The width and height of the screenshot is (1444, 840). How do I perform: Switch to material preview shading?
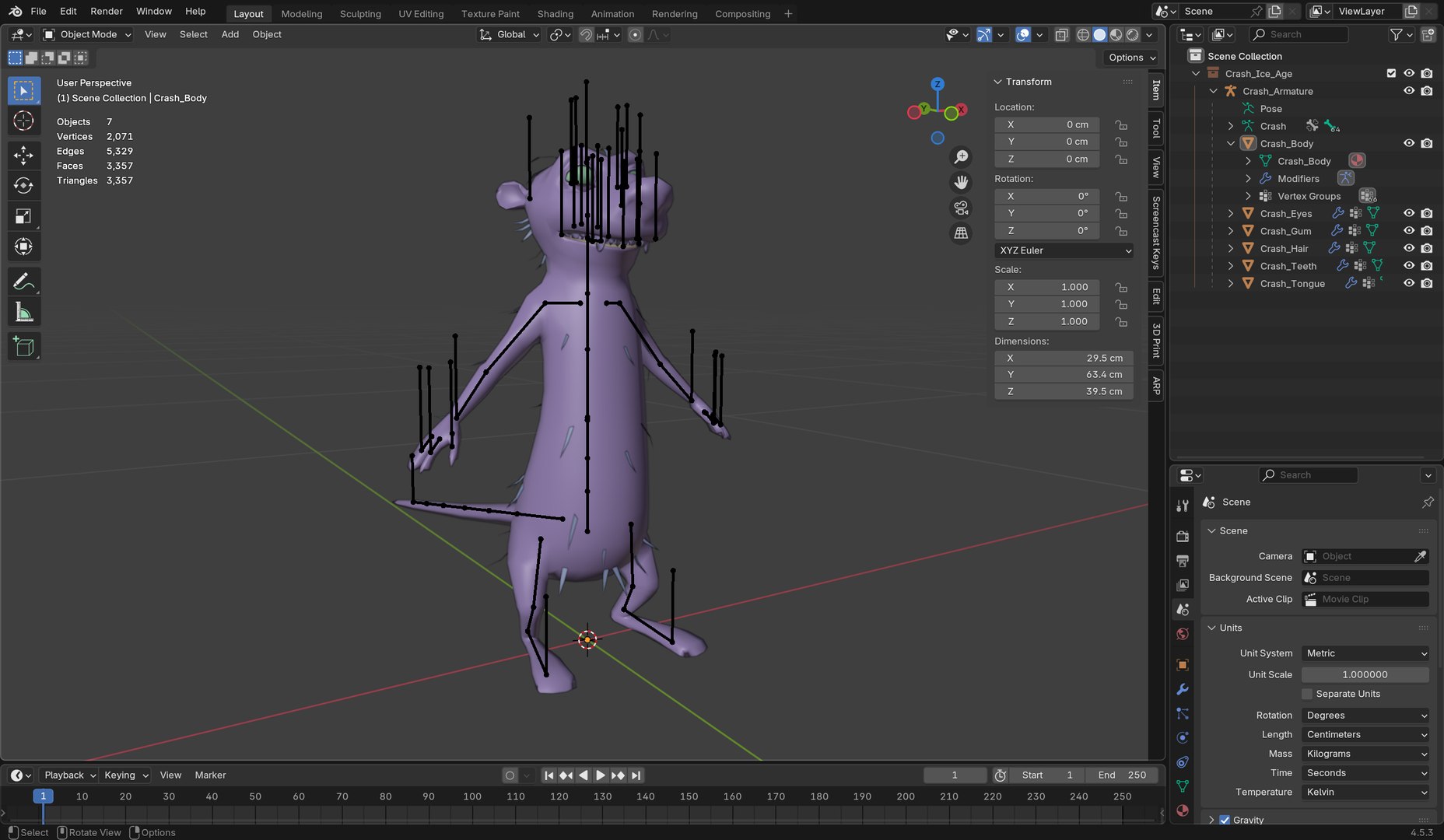click(x=1116, y=34)
